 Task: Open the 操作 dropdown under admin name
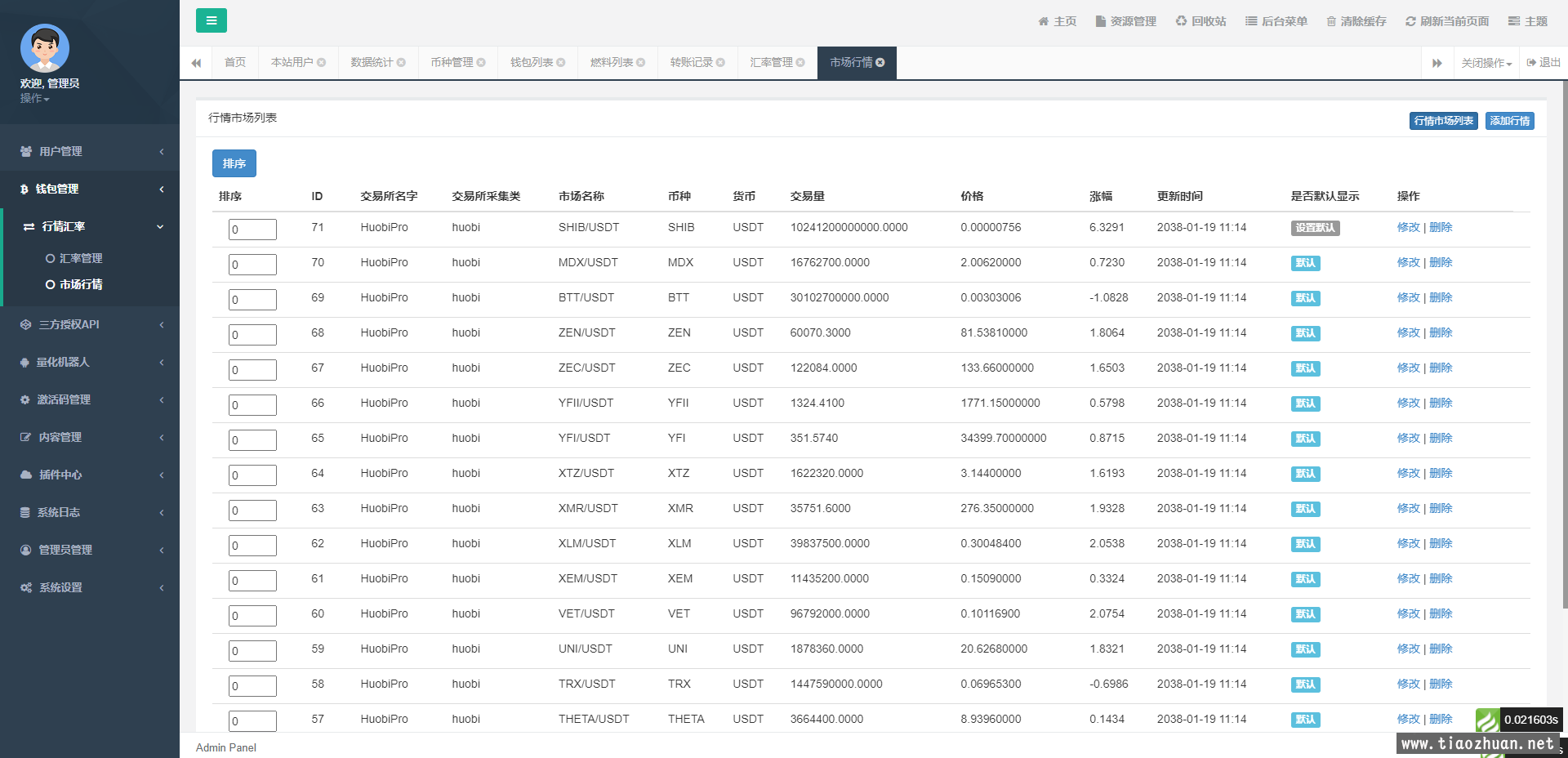(35, 99)
